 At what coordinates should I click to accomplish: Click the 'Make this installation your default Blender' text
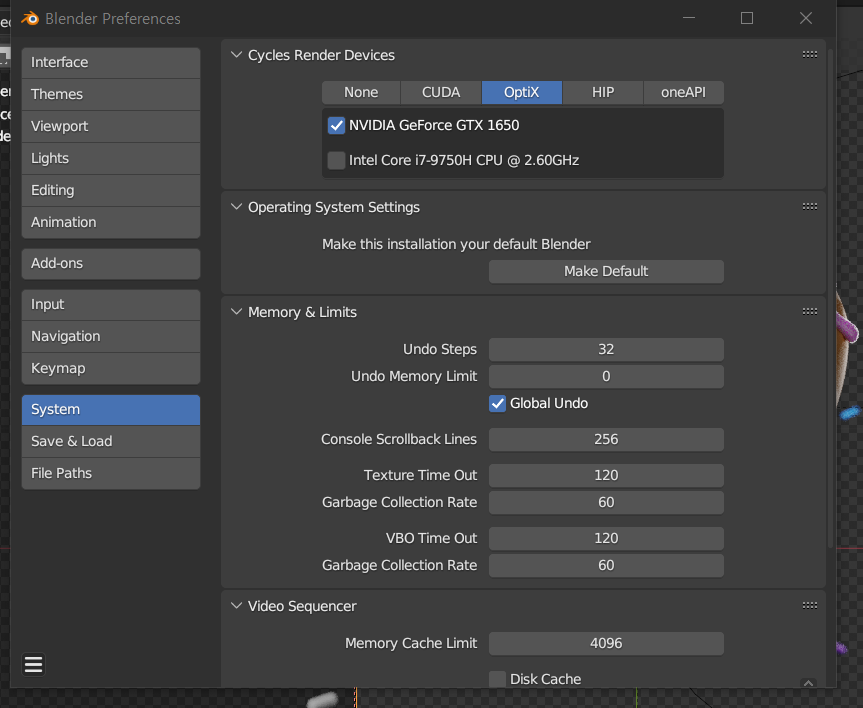pos(456,244)
